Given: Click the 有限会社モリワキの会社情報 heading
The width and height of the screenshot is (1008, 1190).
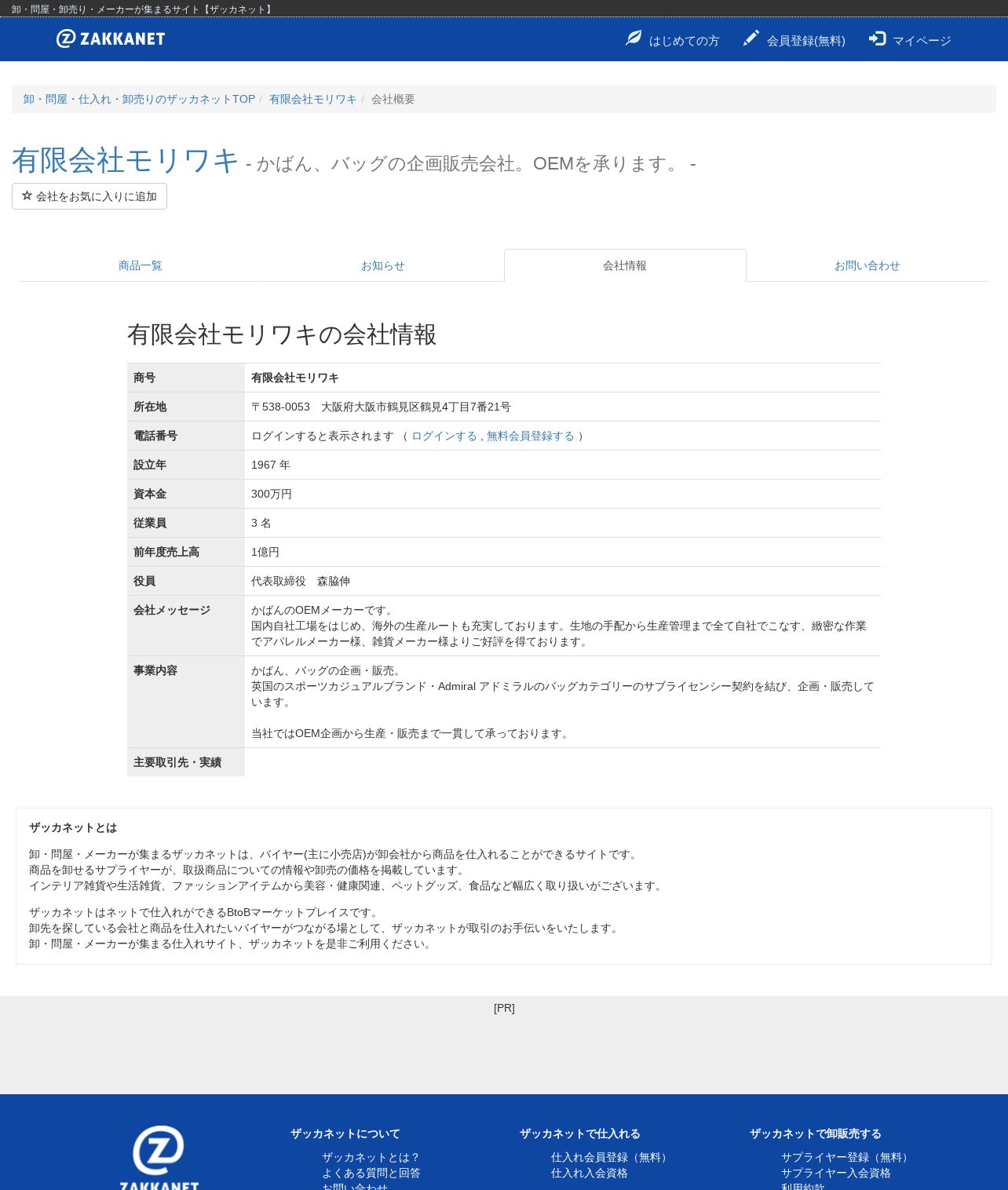Looking at the screenshot, I should 282,334.
